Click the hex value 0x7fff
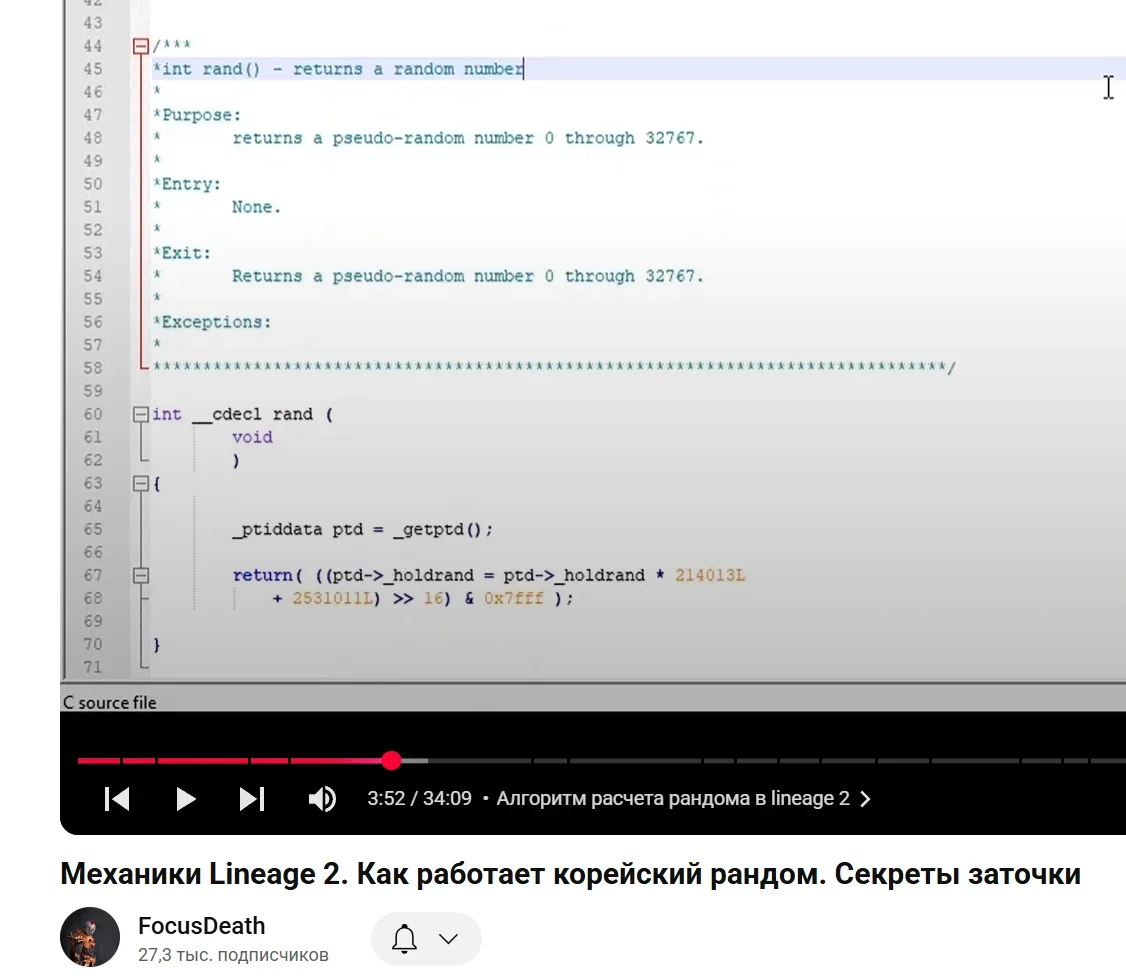Viewport: 1126px width, 980px height. 513,598
